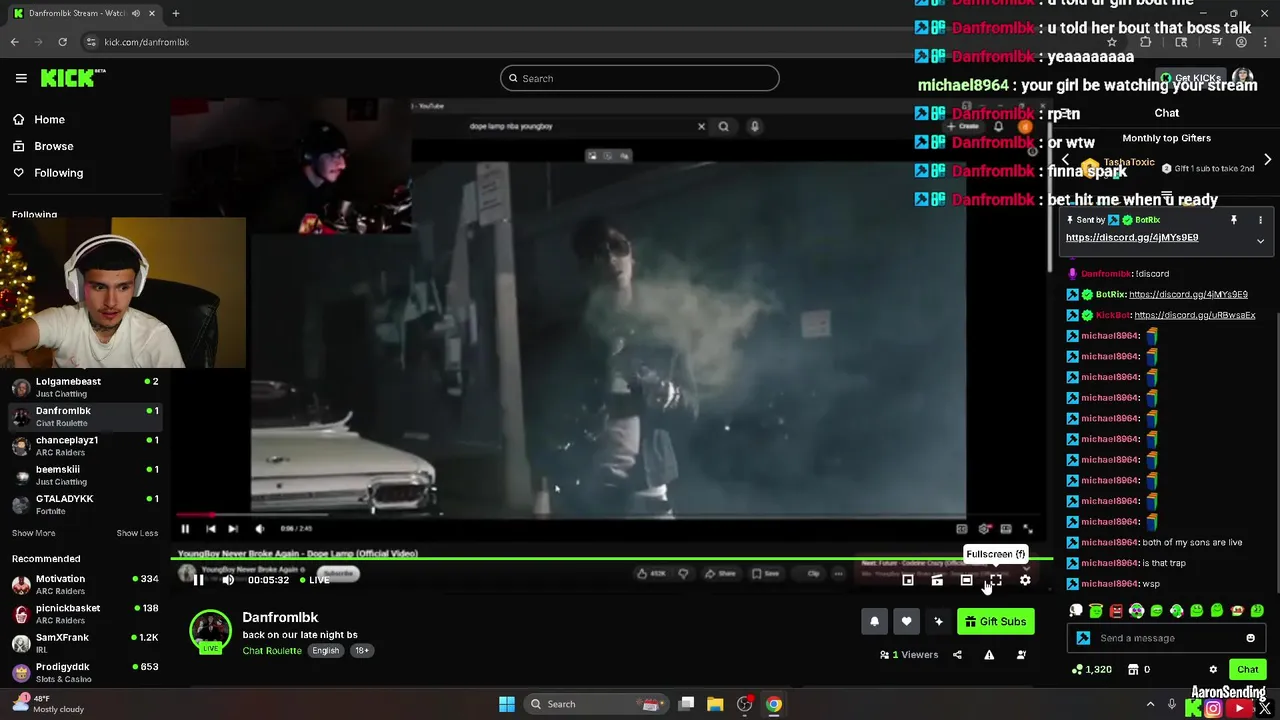This screenshot has height=720, width=1280.
Task: Open beemskiii channel in sidebar
Action: (84, 475)
